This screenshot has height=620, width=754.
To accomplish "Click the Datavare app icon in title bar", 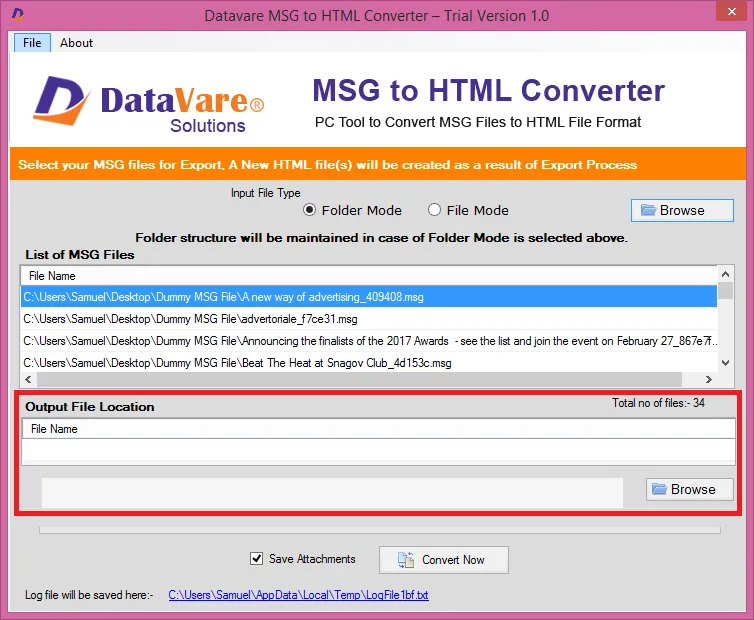I will pos(17,14).
